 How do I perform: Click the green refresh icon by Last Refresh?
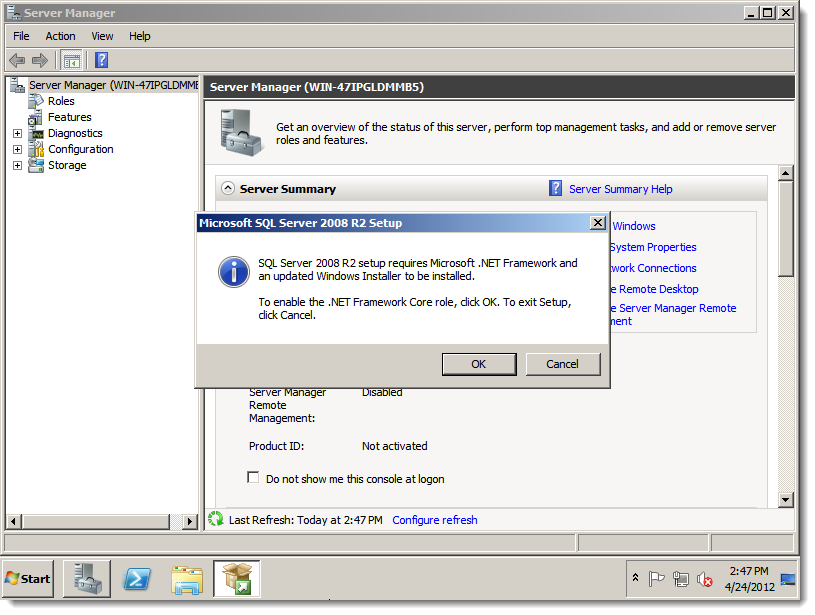click(x=215, y=519)
